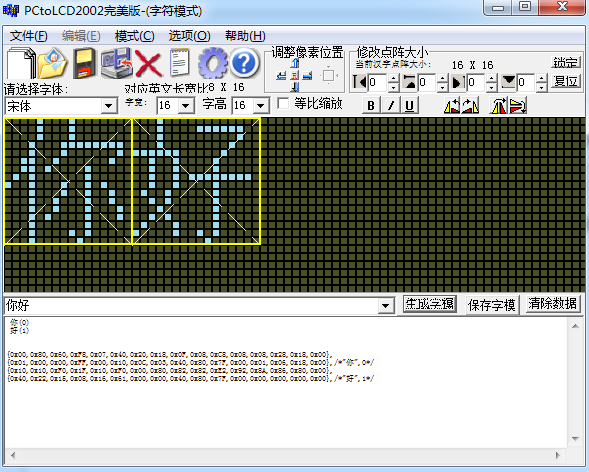Image resolution: width=589 pixels, height=472 pixels.
Task: Open the 选项(O) menu
Action: 189,36
